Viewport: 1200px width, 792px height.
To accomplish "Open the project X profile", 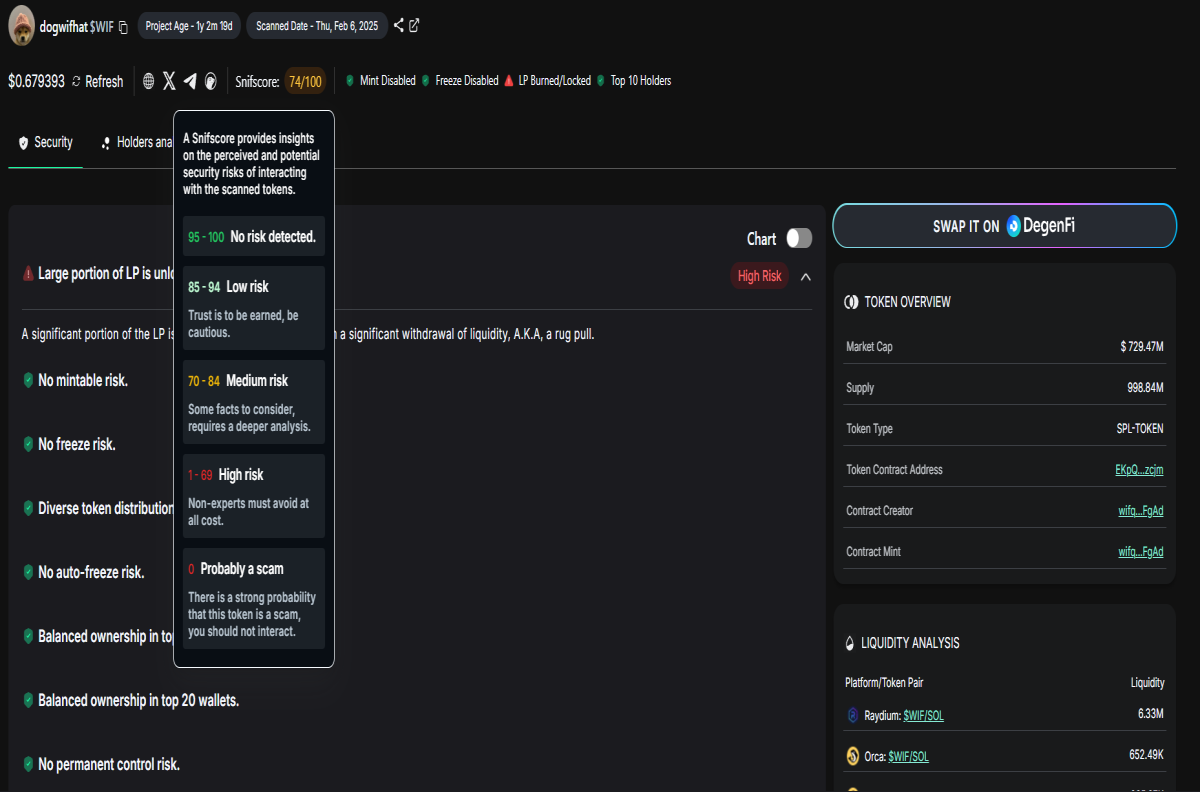I will click(169, 81).
